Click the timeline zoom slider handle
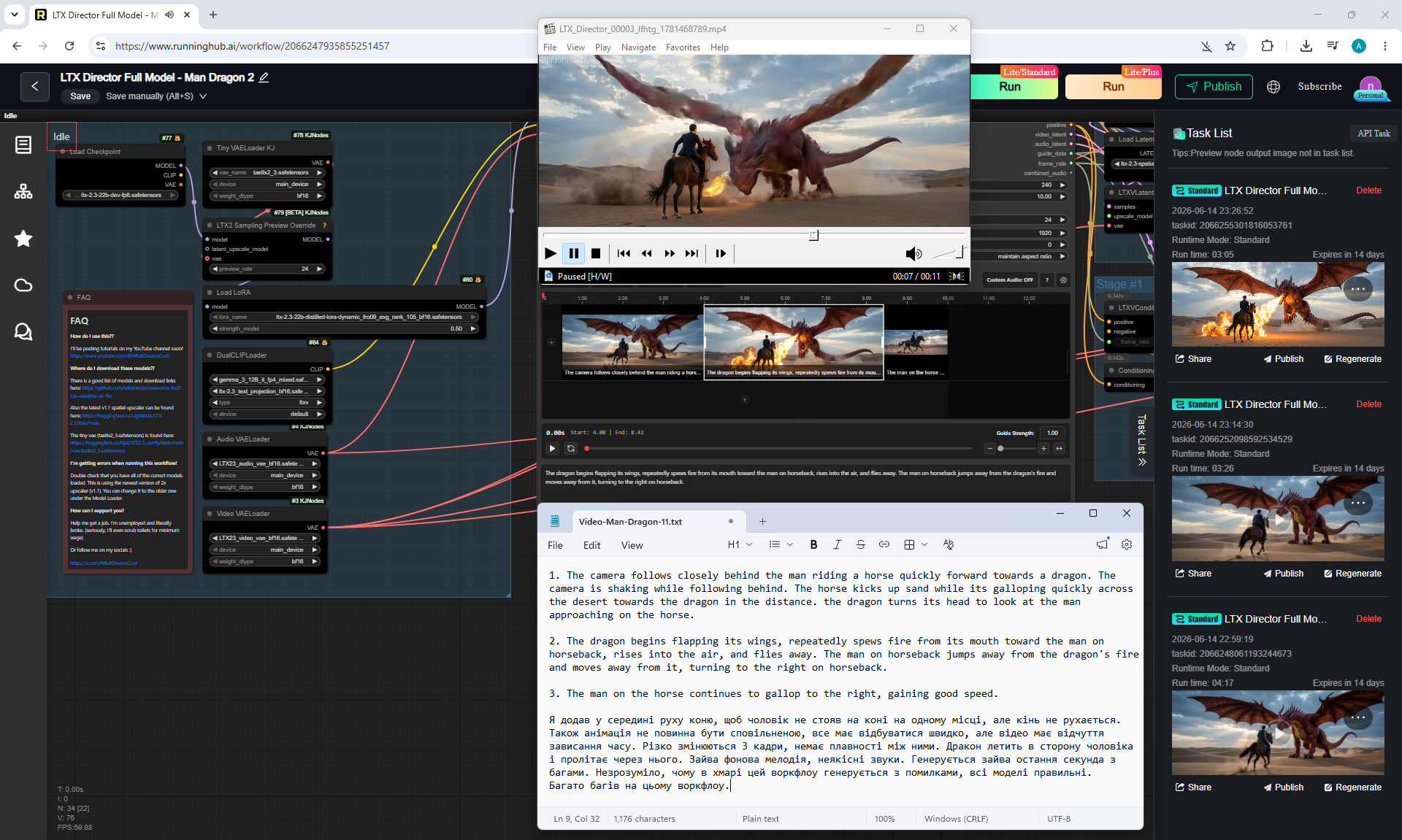Viewport: 1402px width, 840px height. (1000, 449)
